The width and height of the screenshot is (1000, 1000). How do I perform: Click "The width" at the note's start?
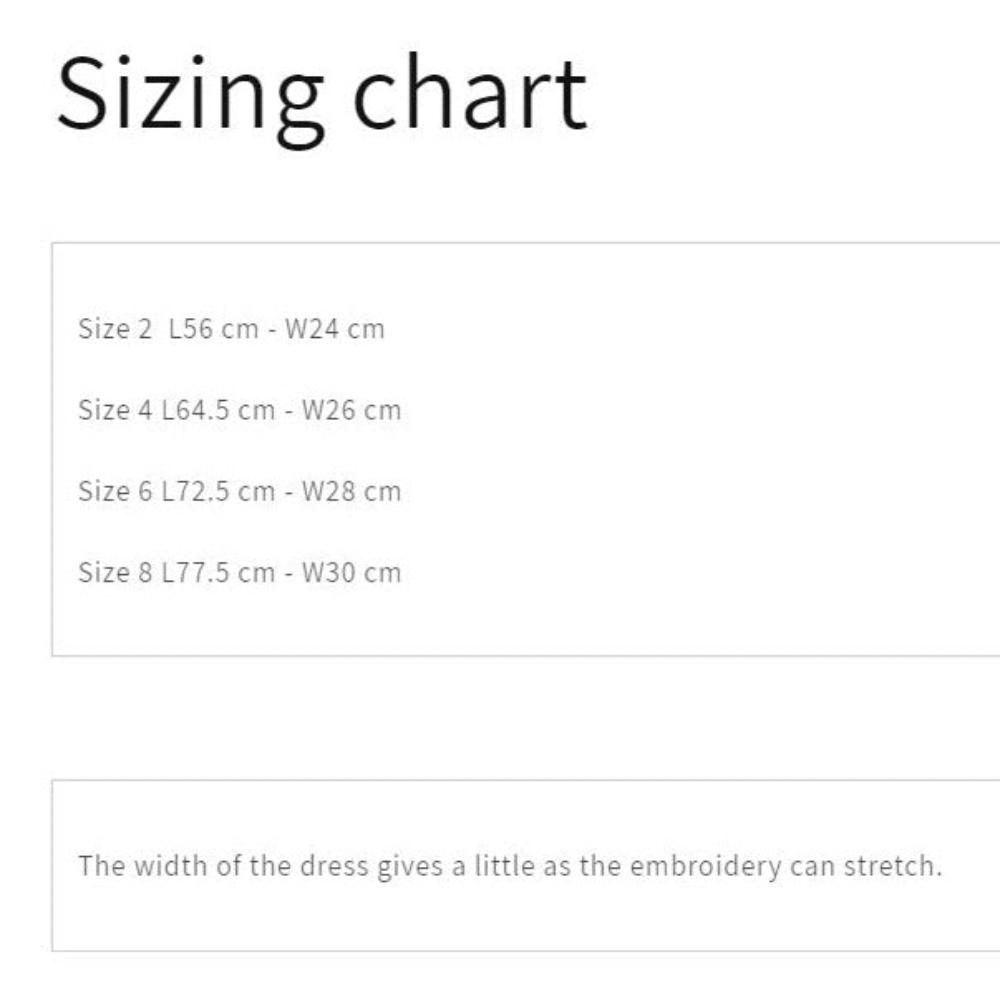(x=143, y=866)
